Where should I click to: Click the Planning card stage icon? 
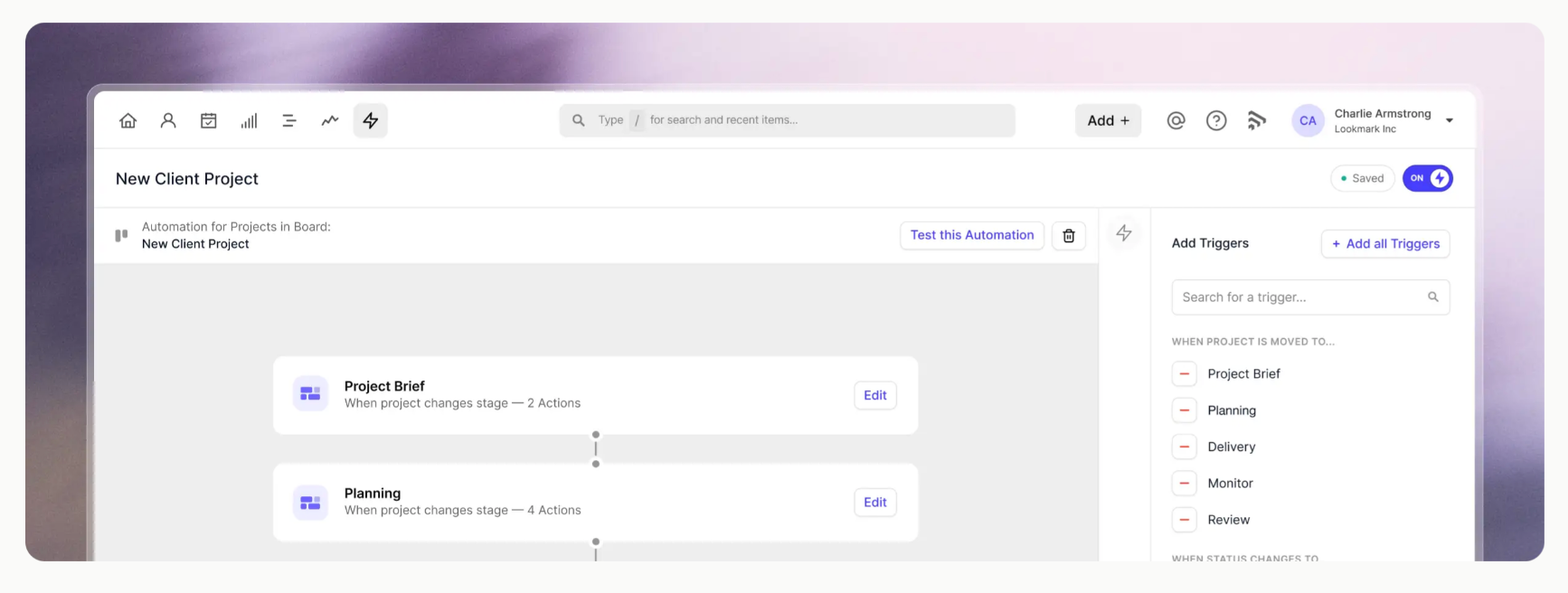click(310, 503)
